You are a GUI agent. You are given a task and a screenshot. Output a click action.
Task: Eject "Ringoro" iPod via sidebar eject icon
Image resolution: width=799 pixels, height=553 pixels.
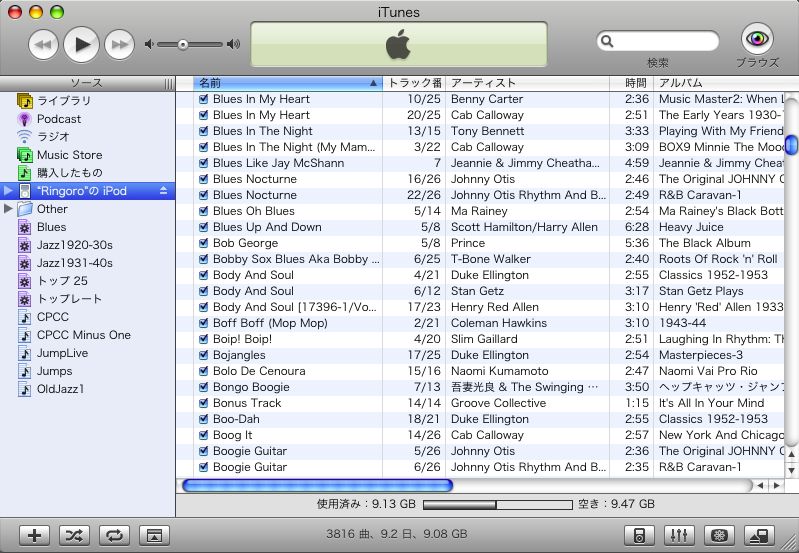tap(164, 191)
